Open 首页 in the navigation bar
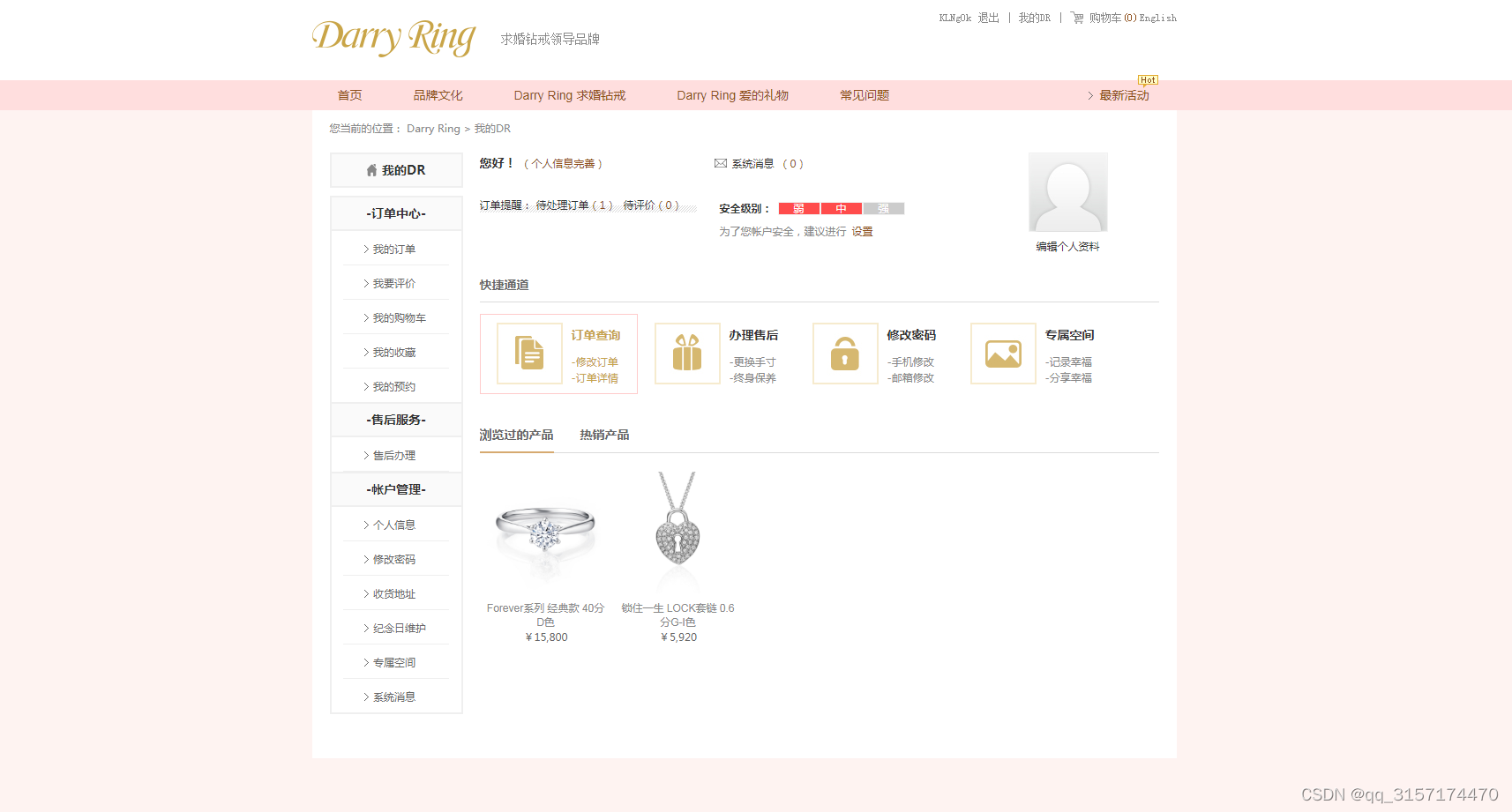 coord(349,95)
